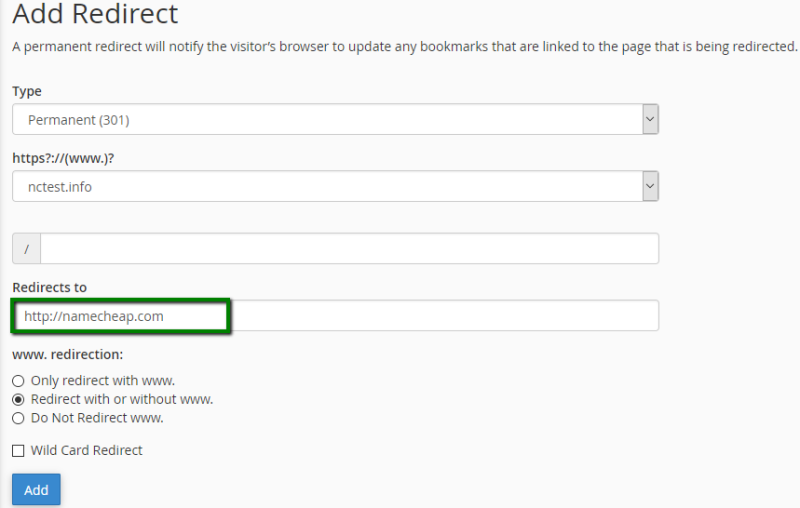
Task: Focus the path input field after the slash
Action: point(348,249)
